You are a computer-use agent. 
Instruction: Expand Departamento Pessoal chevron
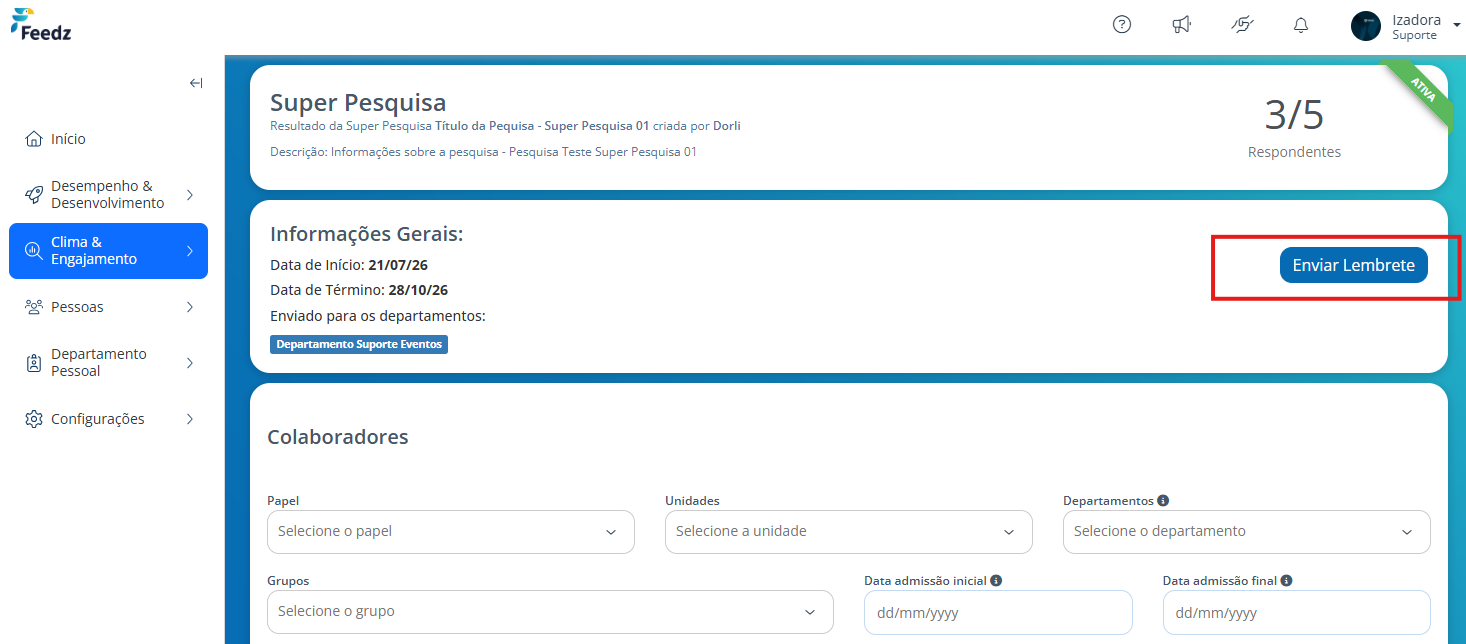190,363
